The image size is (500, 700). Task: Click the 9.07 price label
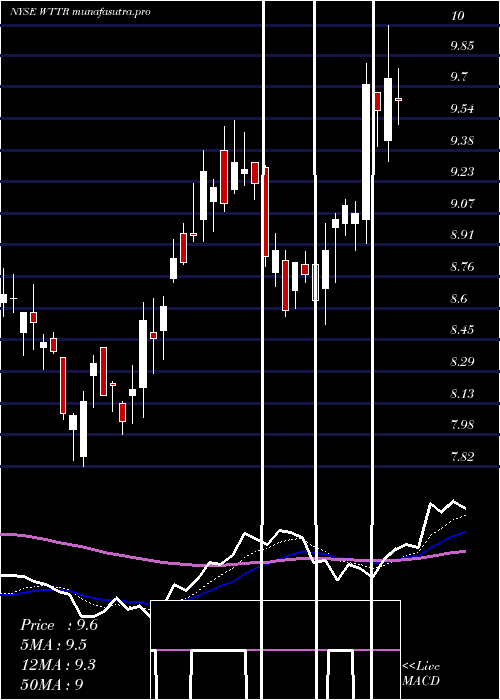pos(463,204)
